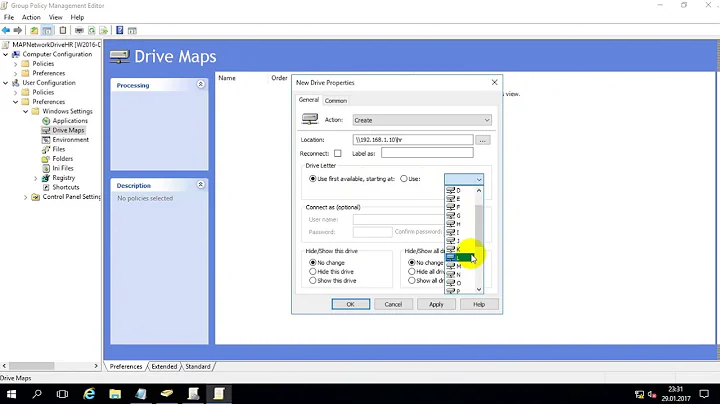Screen dimensions: 720x404
Task: Expand Preferences under Computer Configuration
Action: point(16,73)
